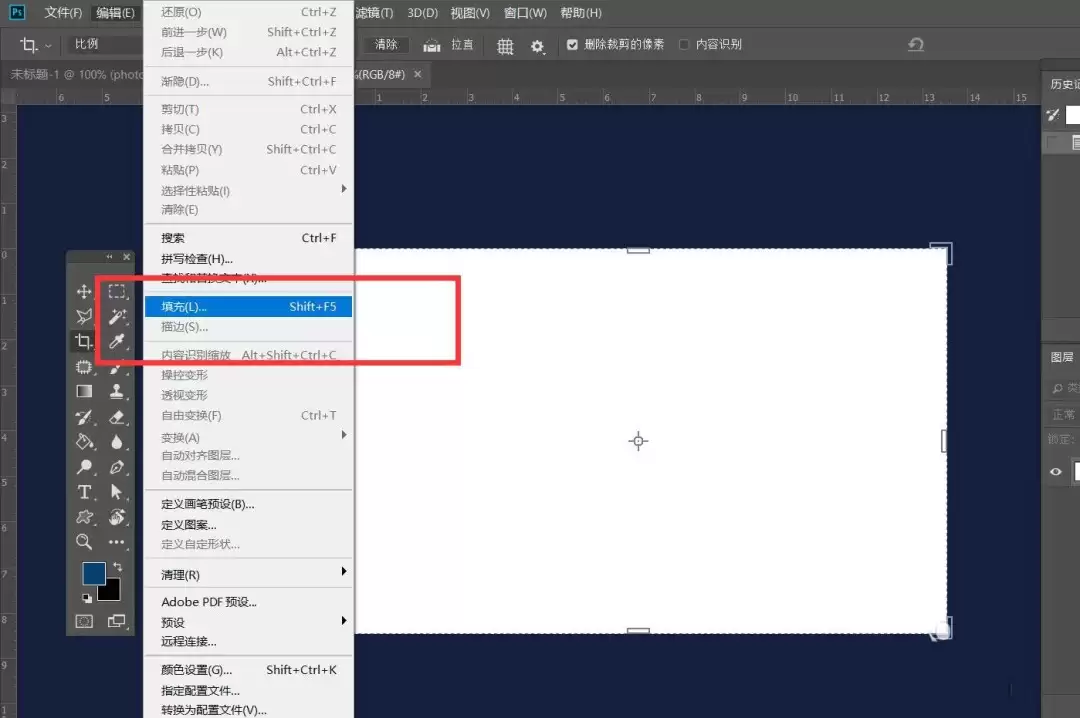This screenshot has height=718, width=1080.
Task: Select the Magic Wand tool
Action: tap(117, 316)
